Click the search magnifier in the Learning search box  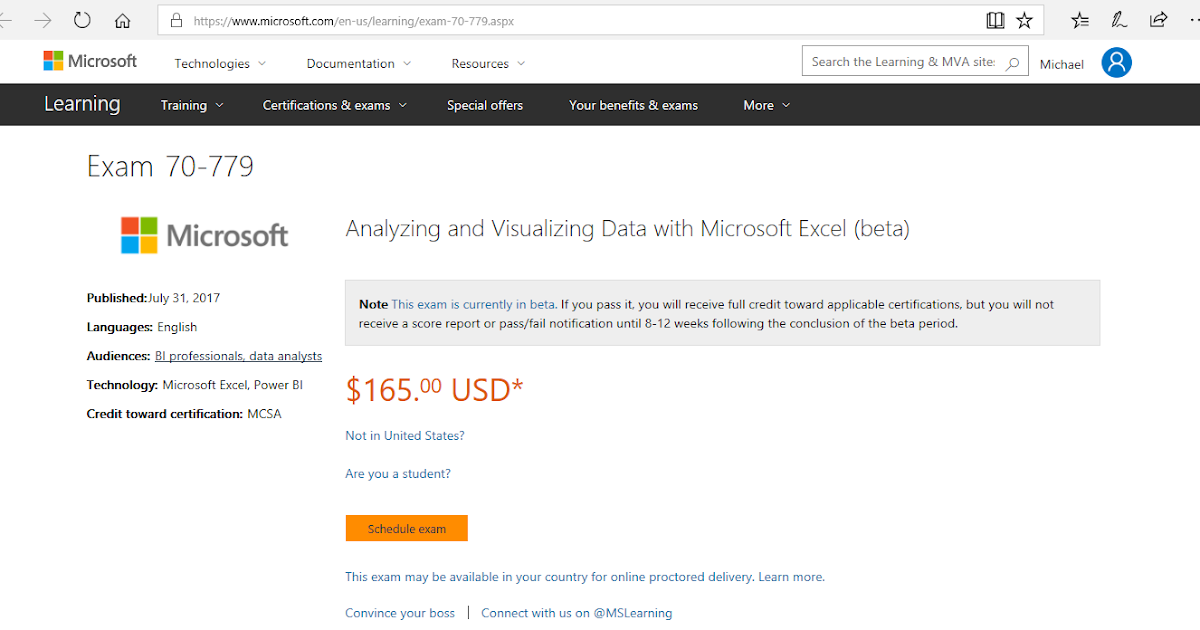pos(1013,61)
